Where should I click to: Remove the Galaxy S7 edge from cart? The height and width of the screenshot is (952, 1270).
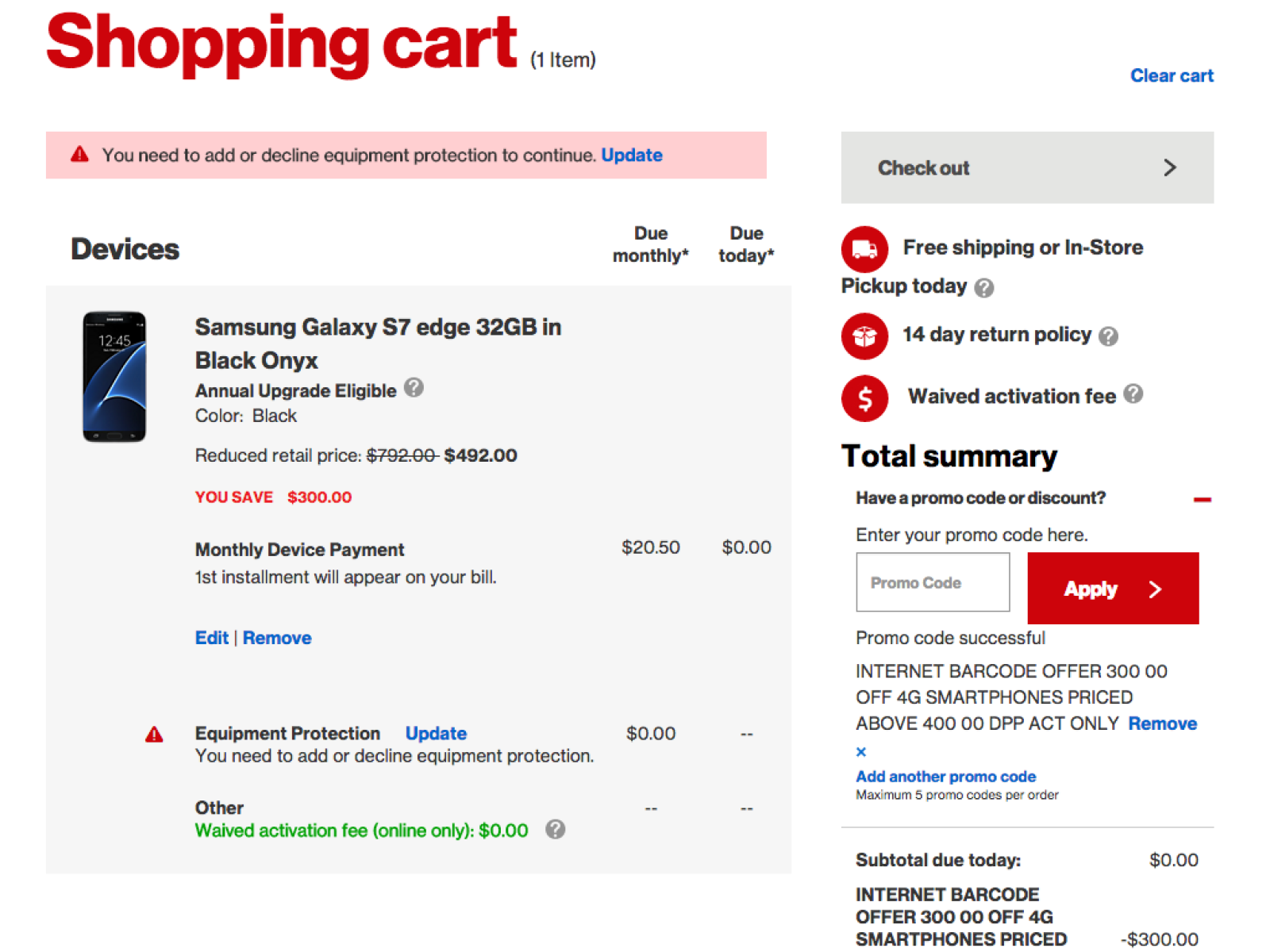coord(277,638)
